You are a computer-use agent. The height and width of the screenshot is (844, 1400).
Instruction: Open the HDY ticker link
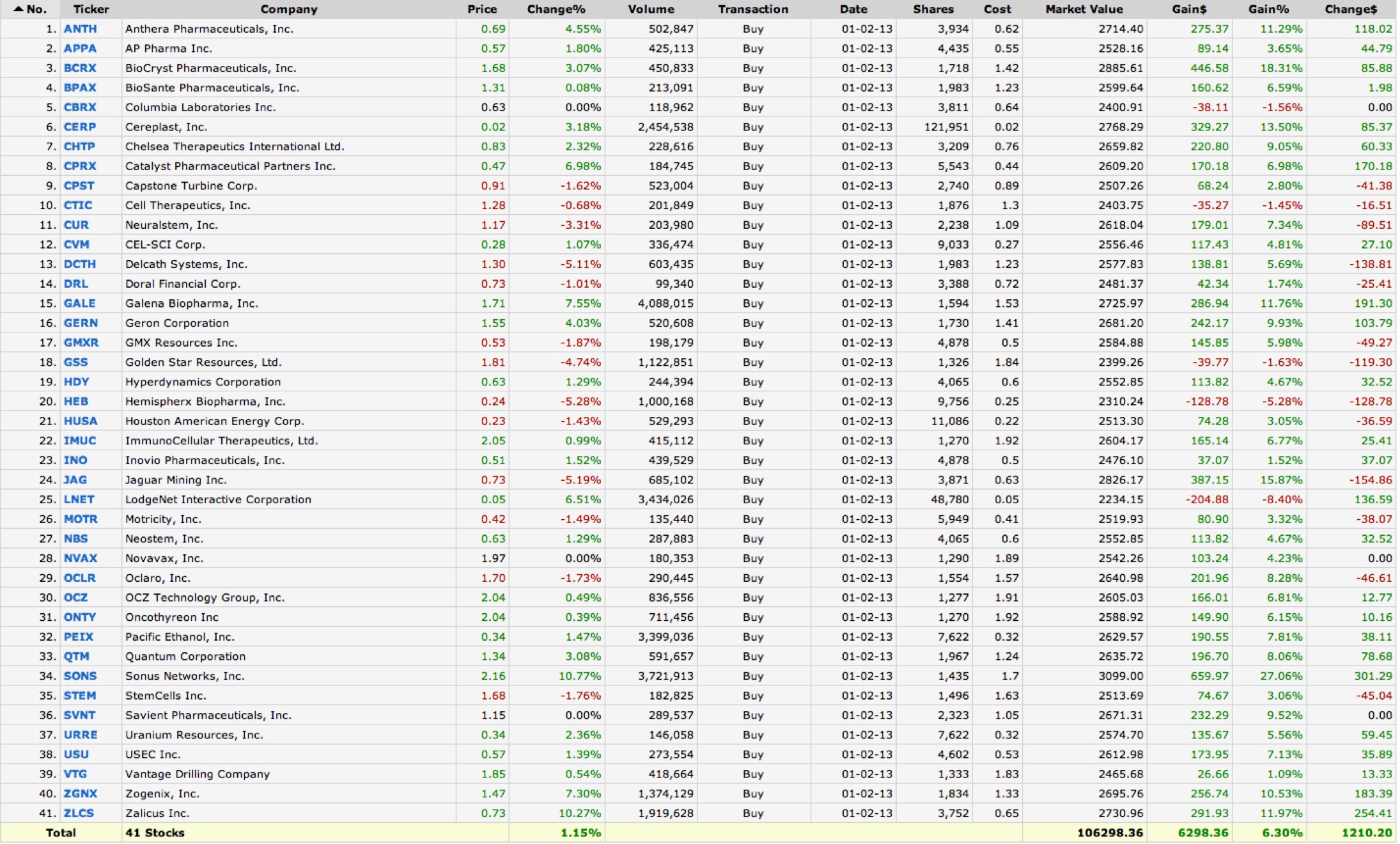point(76,382)
